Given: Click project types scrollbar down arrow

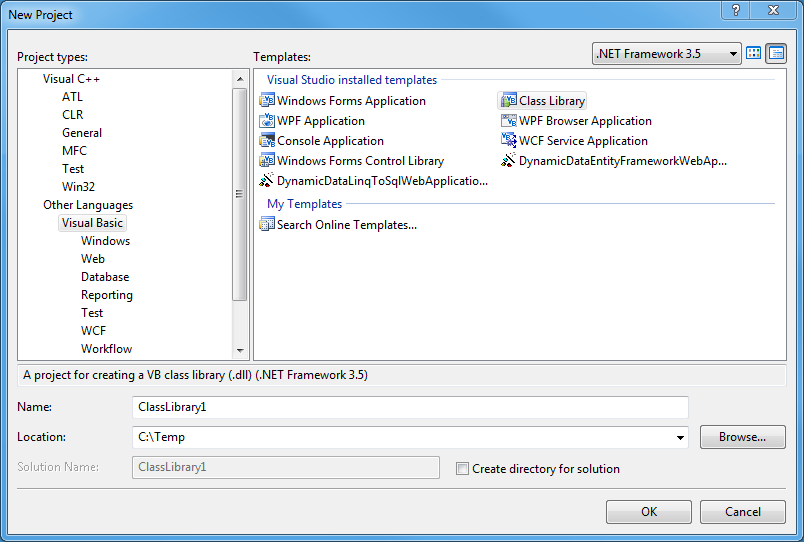Looking at the screenshot, I should 239,351.
